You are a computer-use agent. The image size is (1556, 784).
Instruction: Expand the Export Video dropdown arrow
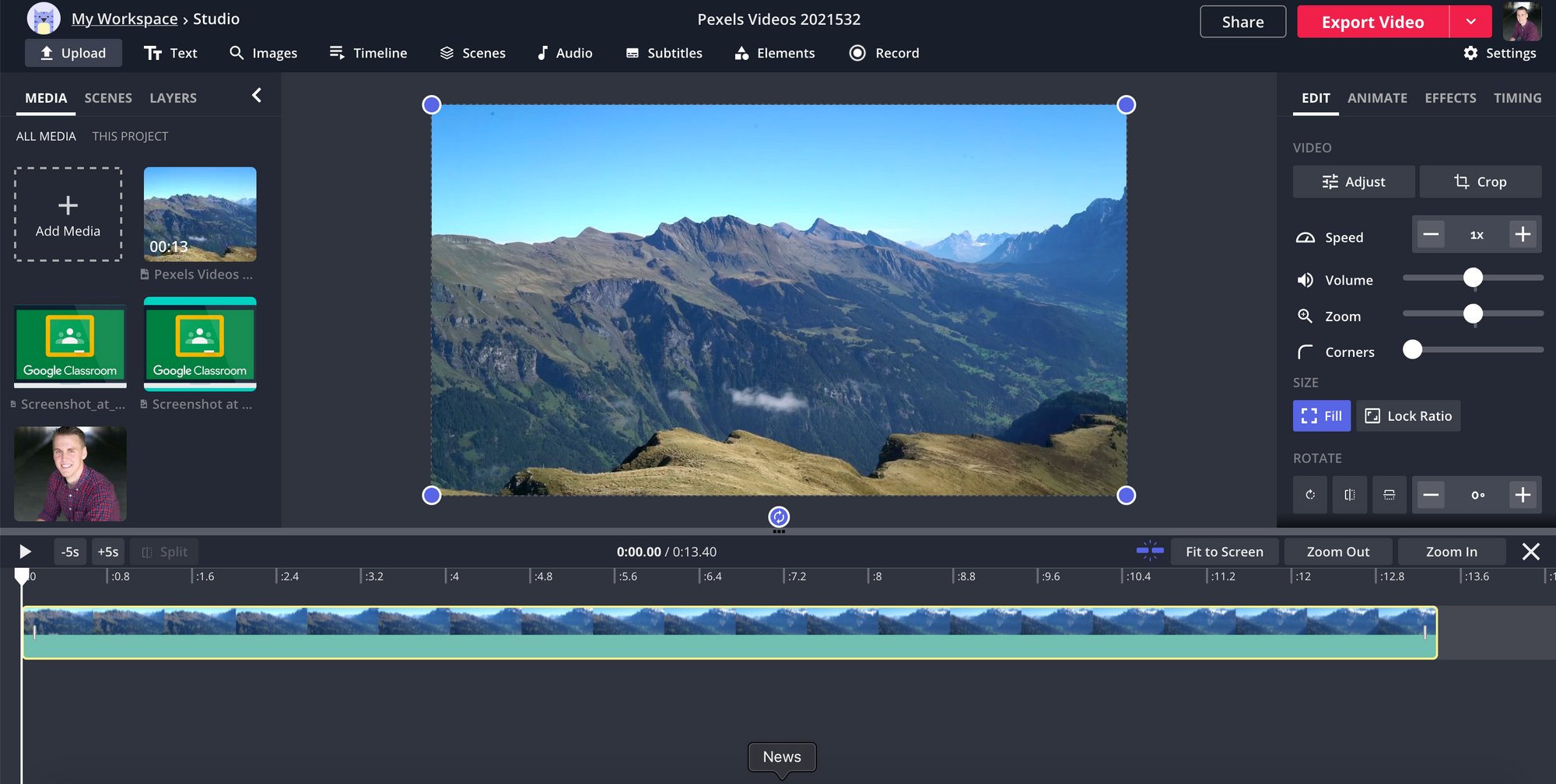(1470, 22)
